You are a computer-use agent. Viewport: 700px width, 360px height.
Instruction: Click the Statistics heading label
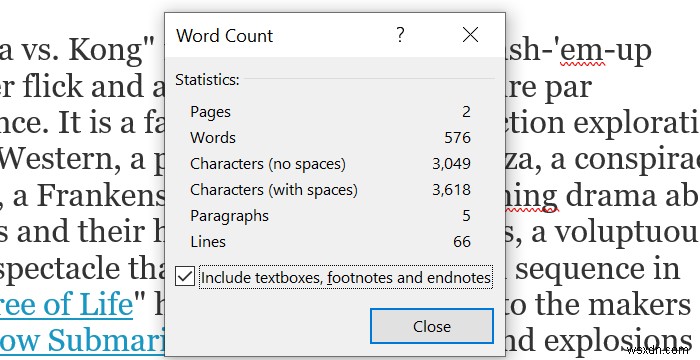pyautogui.click(x=207, y=80)
